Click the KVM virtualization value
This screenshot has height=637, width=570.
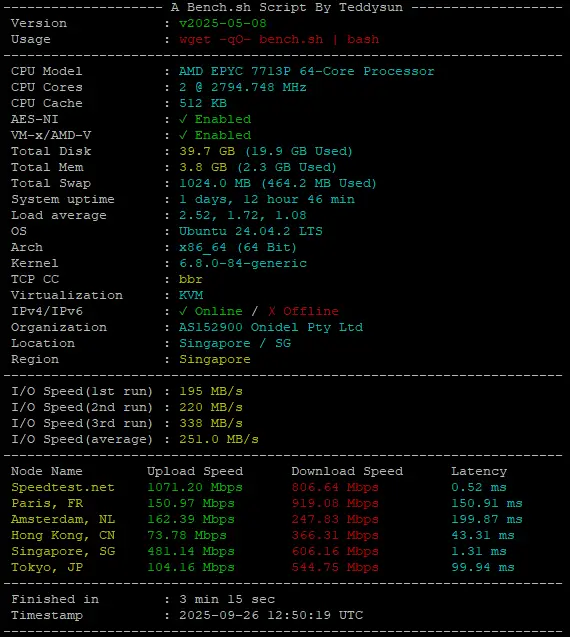191,295
